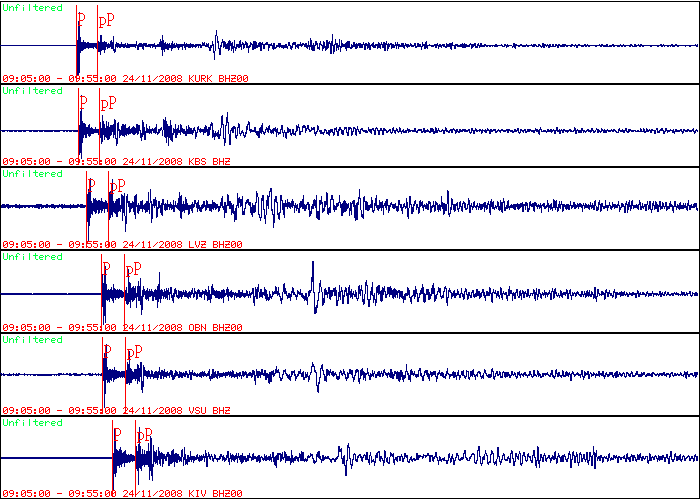
Task: Pick the P arrival marker on LVZ trace
Action: [91, 185]
